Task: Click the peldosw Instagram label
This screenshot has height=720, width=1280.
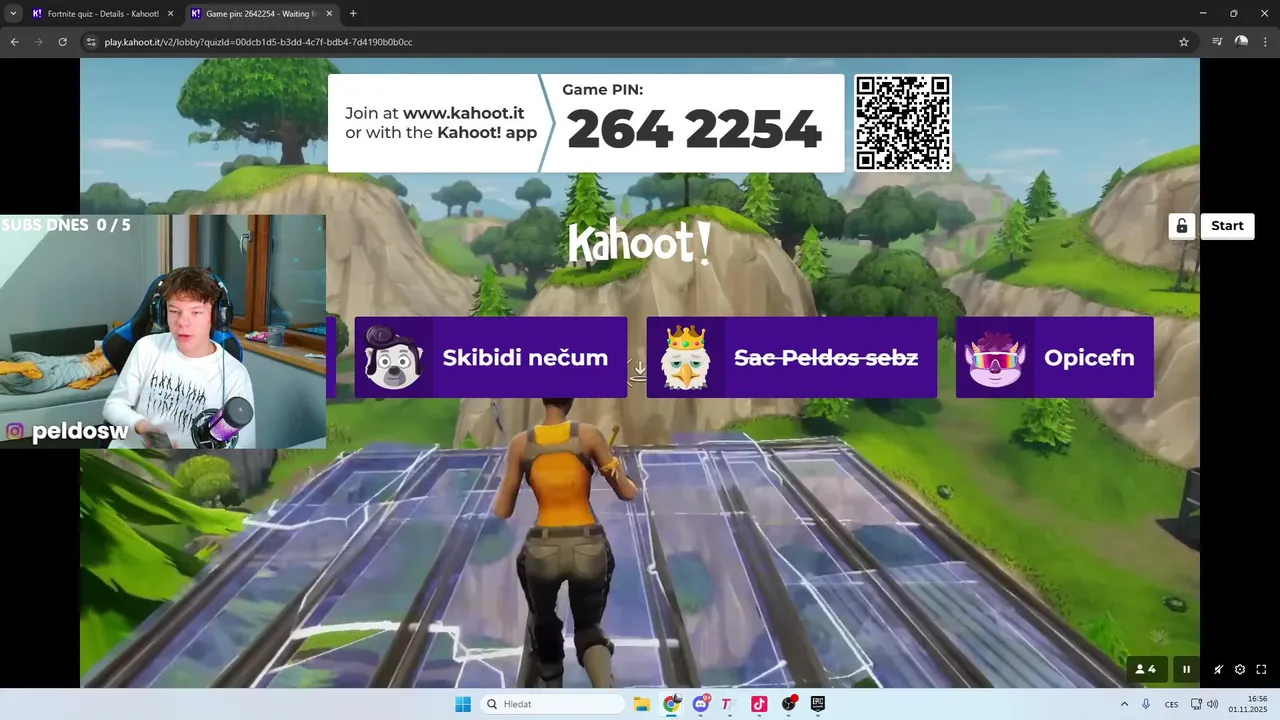Action: 68,431
